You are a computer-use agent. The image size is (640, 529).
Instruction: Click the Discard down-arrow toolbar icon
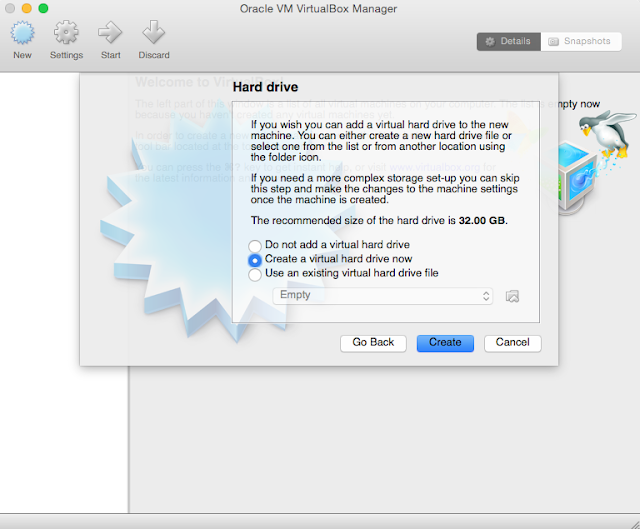(153, 33)
